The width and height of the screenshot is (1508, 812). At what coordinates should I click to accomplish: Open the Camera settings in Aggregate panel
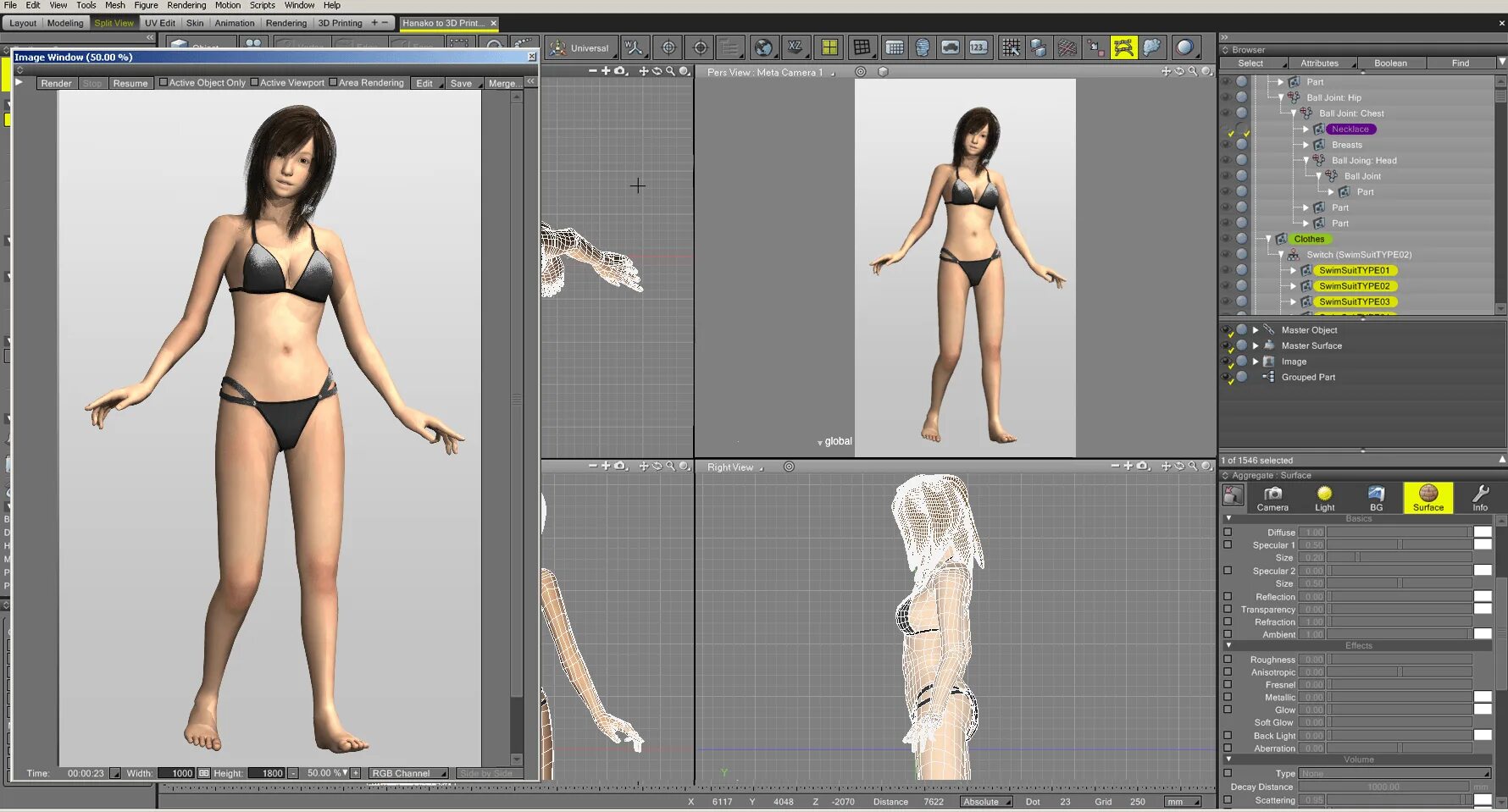tap(1272, 497)
